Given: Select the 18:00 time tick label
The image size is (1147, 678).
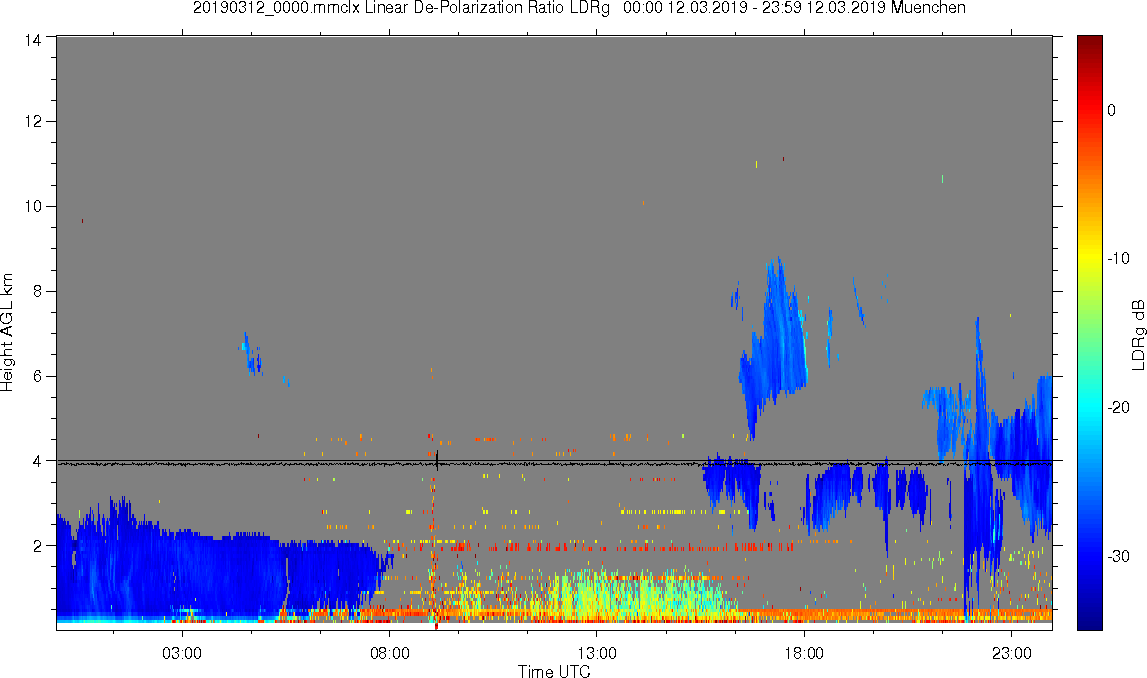Looking at the screenshot, I should click(804, 653).
